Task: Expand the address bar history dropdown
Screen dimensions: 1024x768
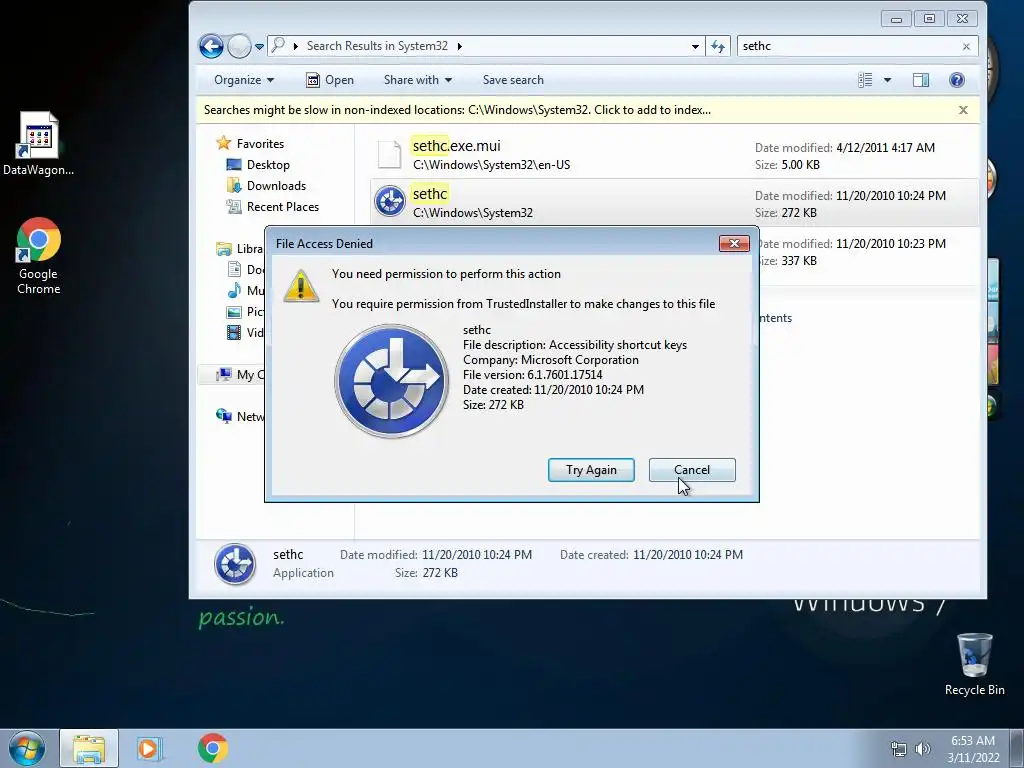Action: pos(695,46)
